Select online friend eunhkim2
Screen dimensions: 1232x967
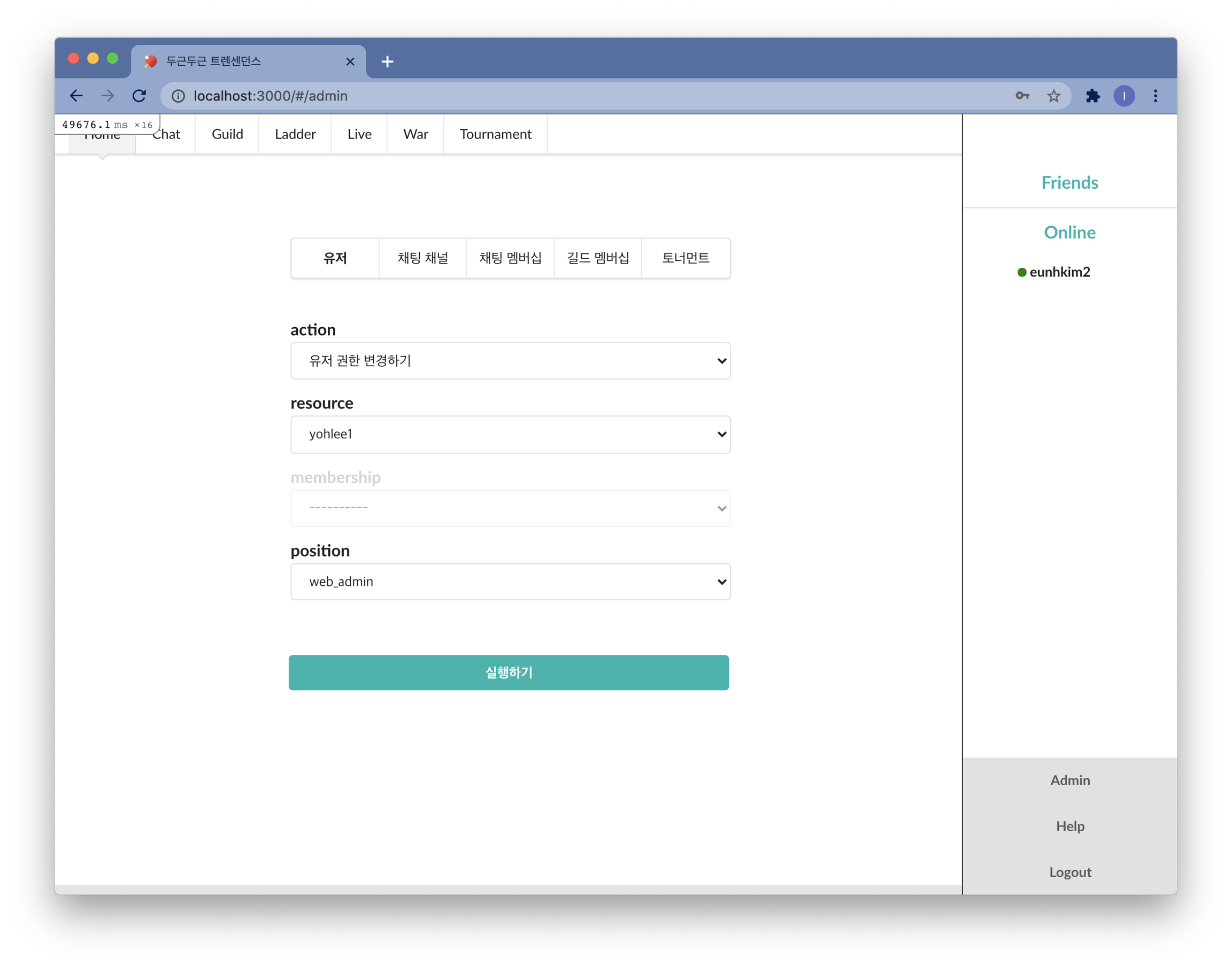(x=1059, y=272)
